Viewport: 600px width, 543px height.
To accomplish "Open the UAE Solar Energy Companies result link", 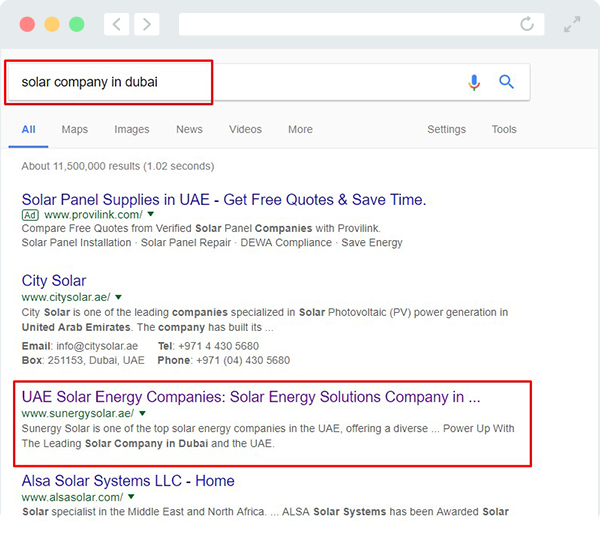I will (x=251, y=397).
